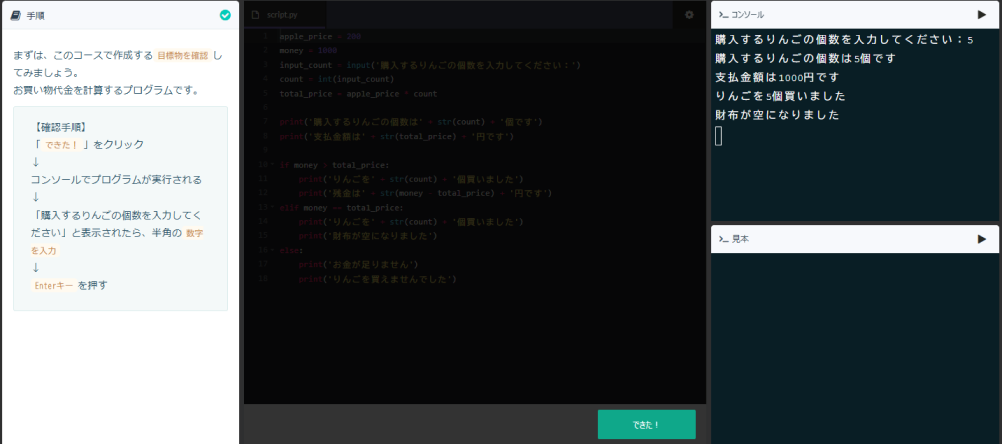Click the book icon beside 手順
1002x444 pixels.
pyautogui.click(x=16, y=15)
